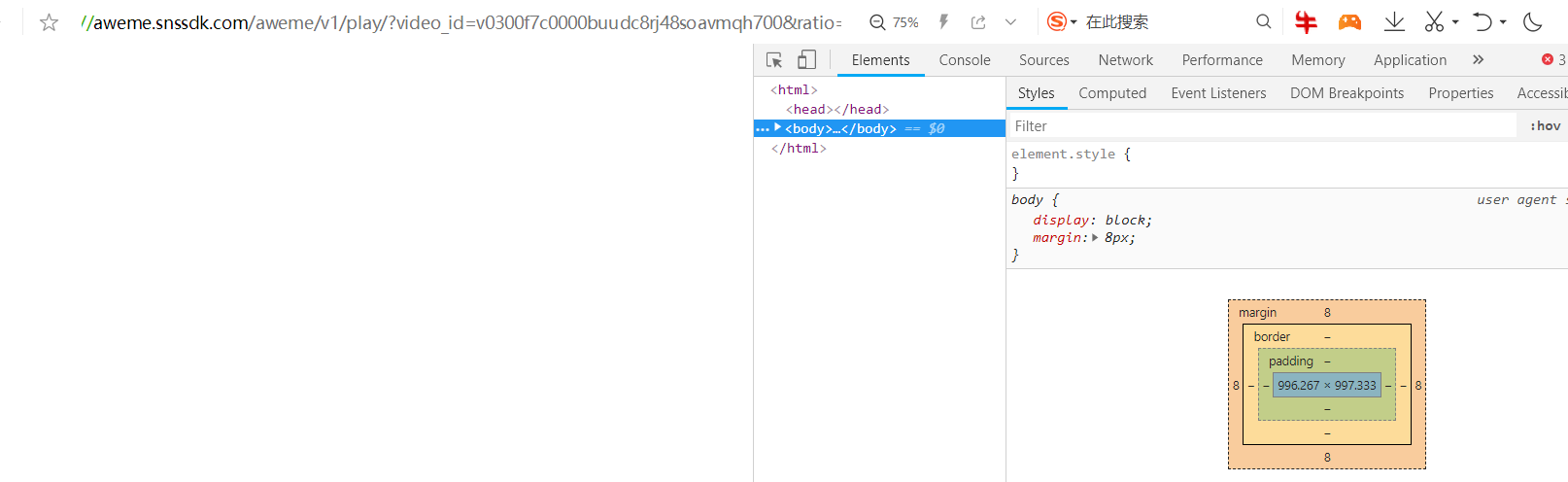This screenshot has height=482, width=1568.
Task: Switch to the Console tab
Action: (x=965, y=60)
